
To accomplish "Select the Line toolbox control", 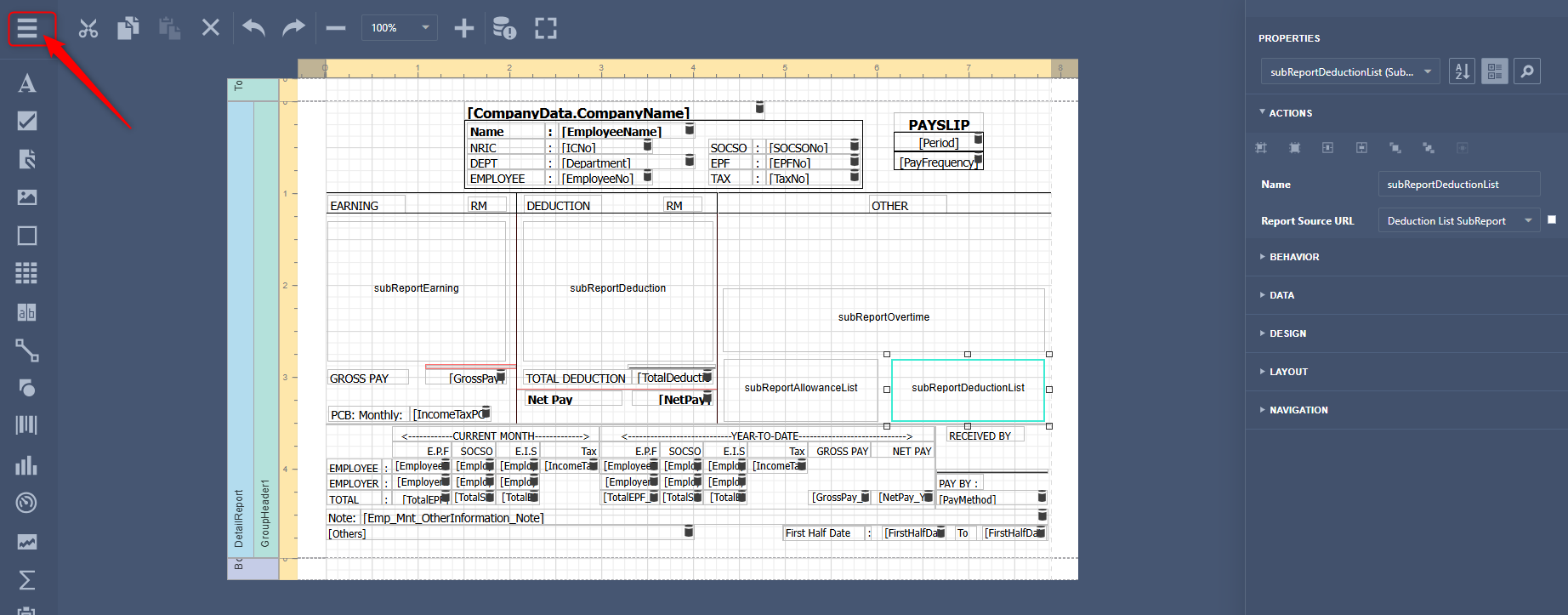I will [27, 350].
